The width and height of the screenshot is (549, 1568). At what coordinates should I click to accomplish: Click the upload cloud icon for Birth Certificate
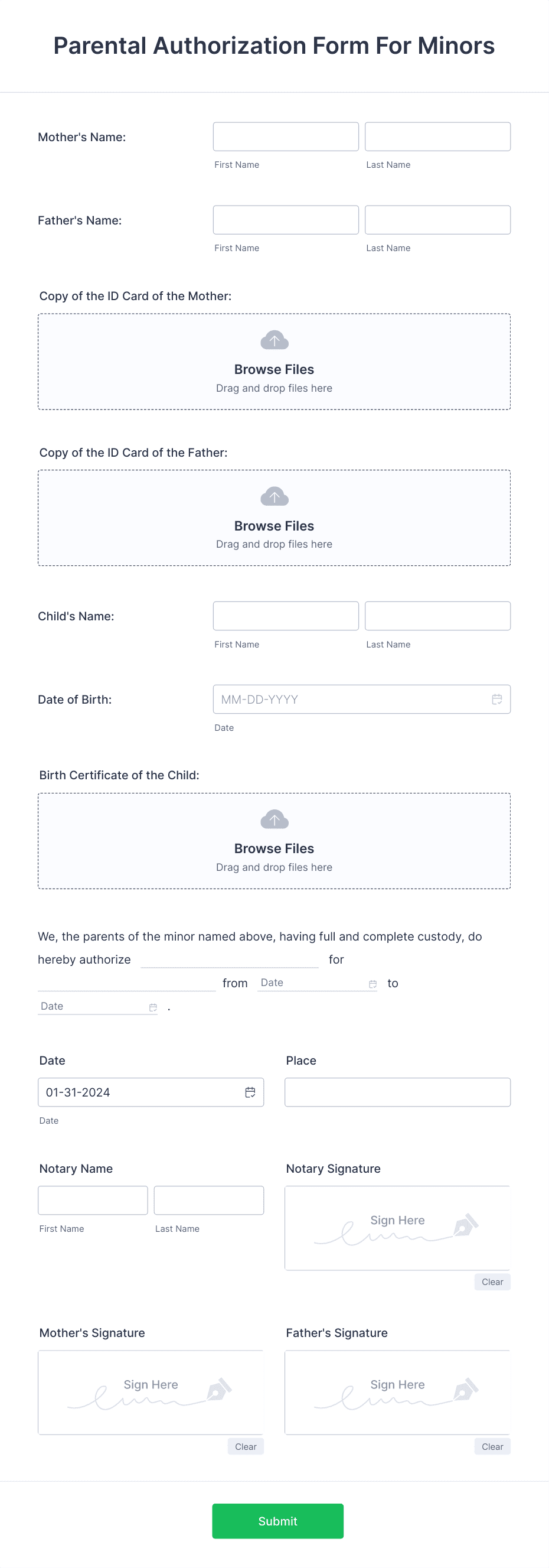[274, 819]
